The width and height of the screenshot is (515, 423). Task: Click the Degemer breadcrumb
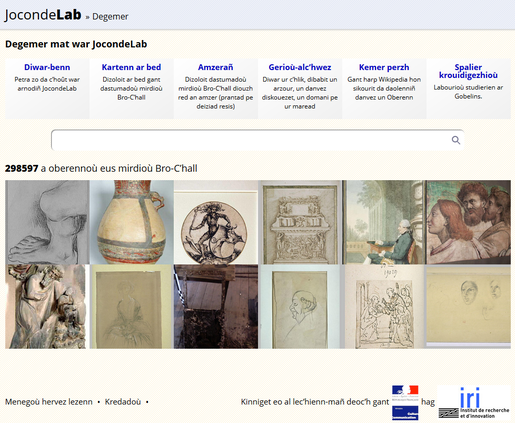pyautogui.click(x=110, y=16)
